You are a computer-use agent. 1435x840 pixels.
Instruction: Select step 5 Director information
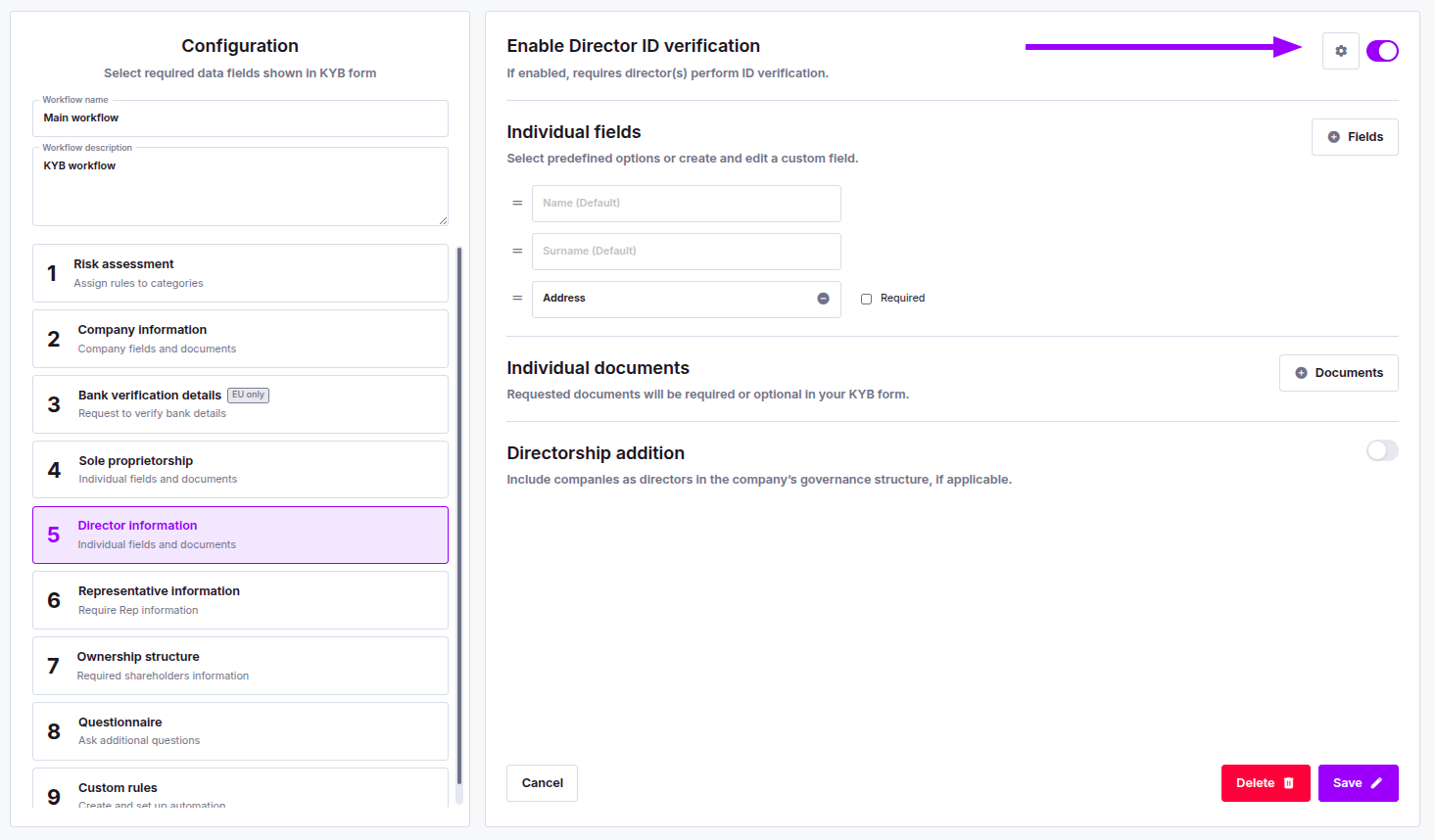pos(240,535)
